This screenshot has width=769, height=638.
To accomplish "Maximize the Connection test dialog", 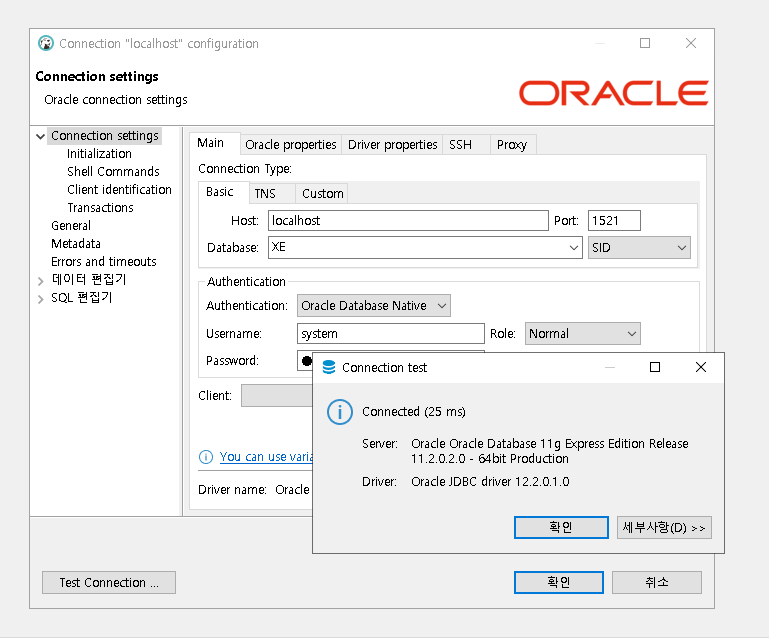I will 655,367.
